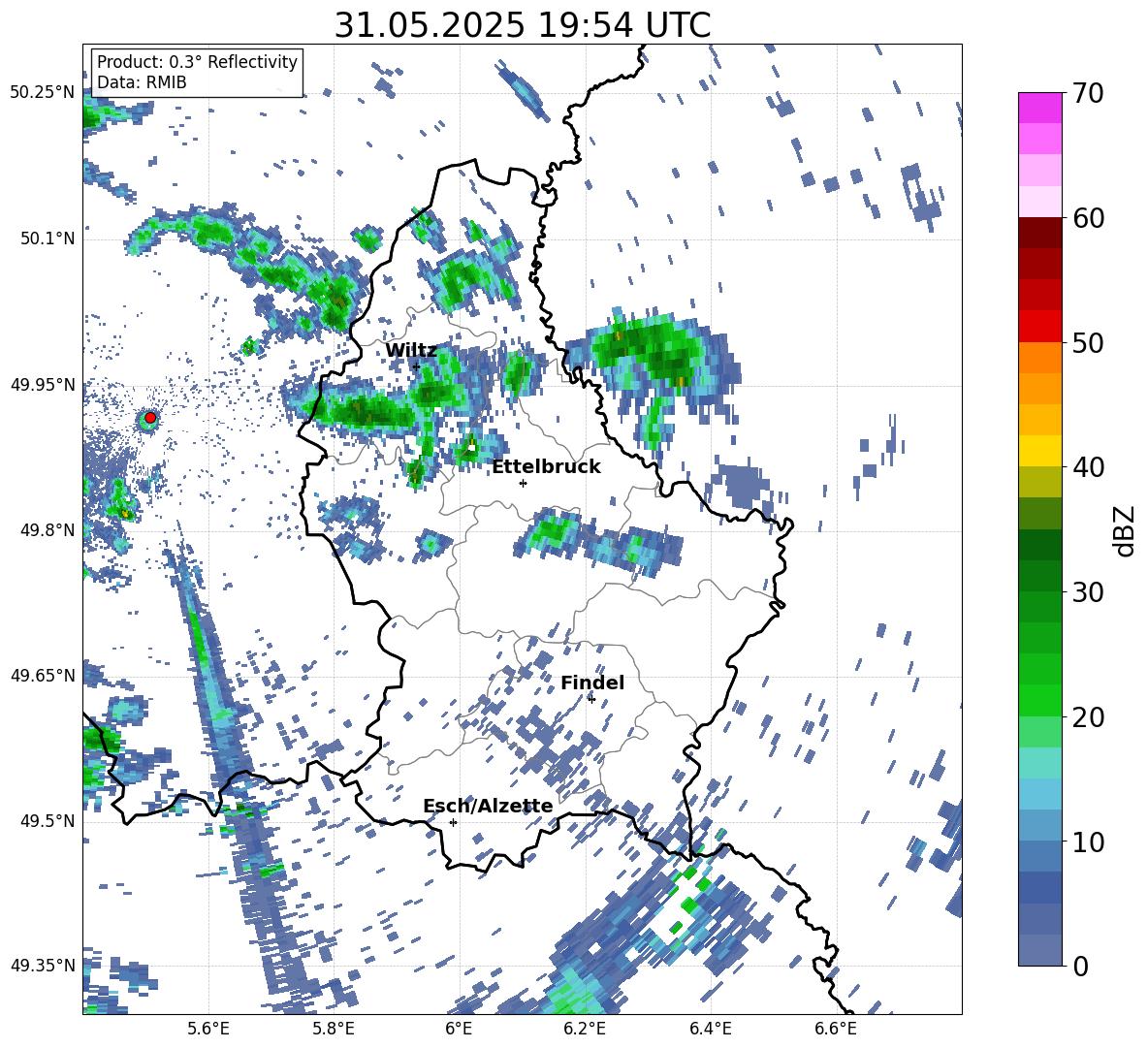Click the 5.6°E longitude label
Viewport: 1148px width, 1048px height.
point(208,1029)
